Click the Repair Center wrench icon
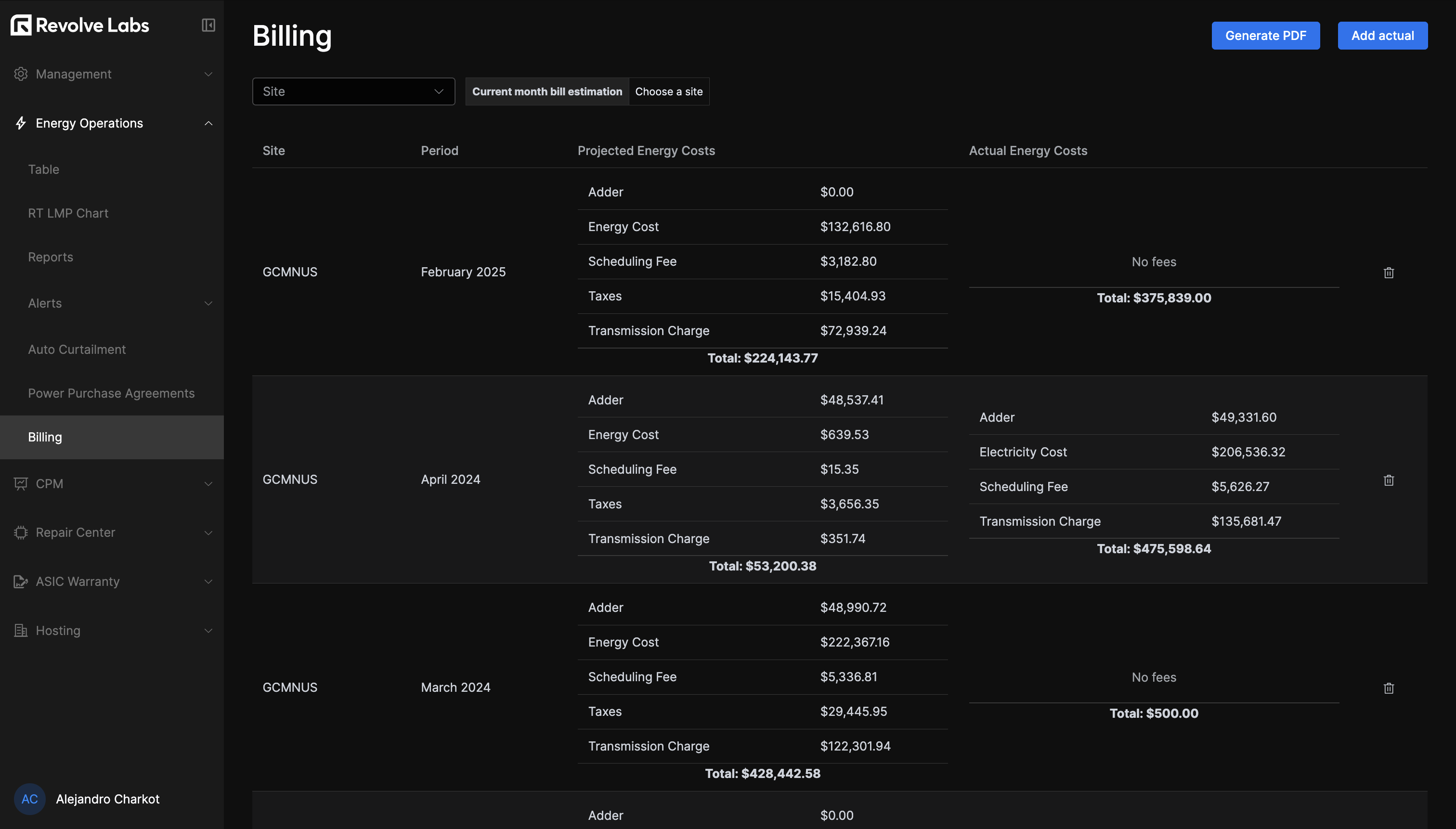The width and height of the screenshot is (1456, 829). (21, 532)
